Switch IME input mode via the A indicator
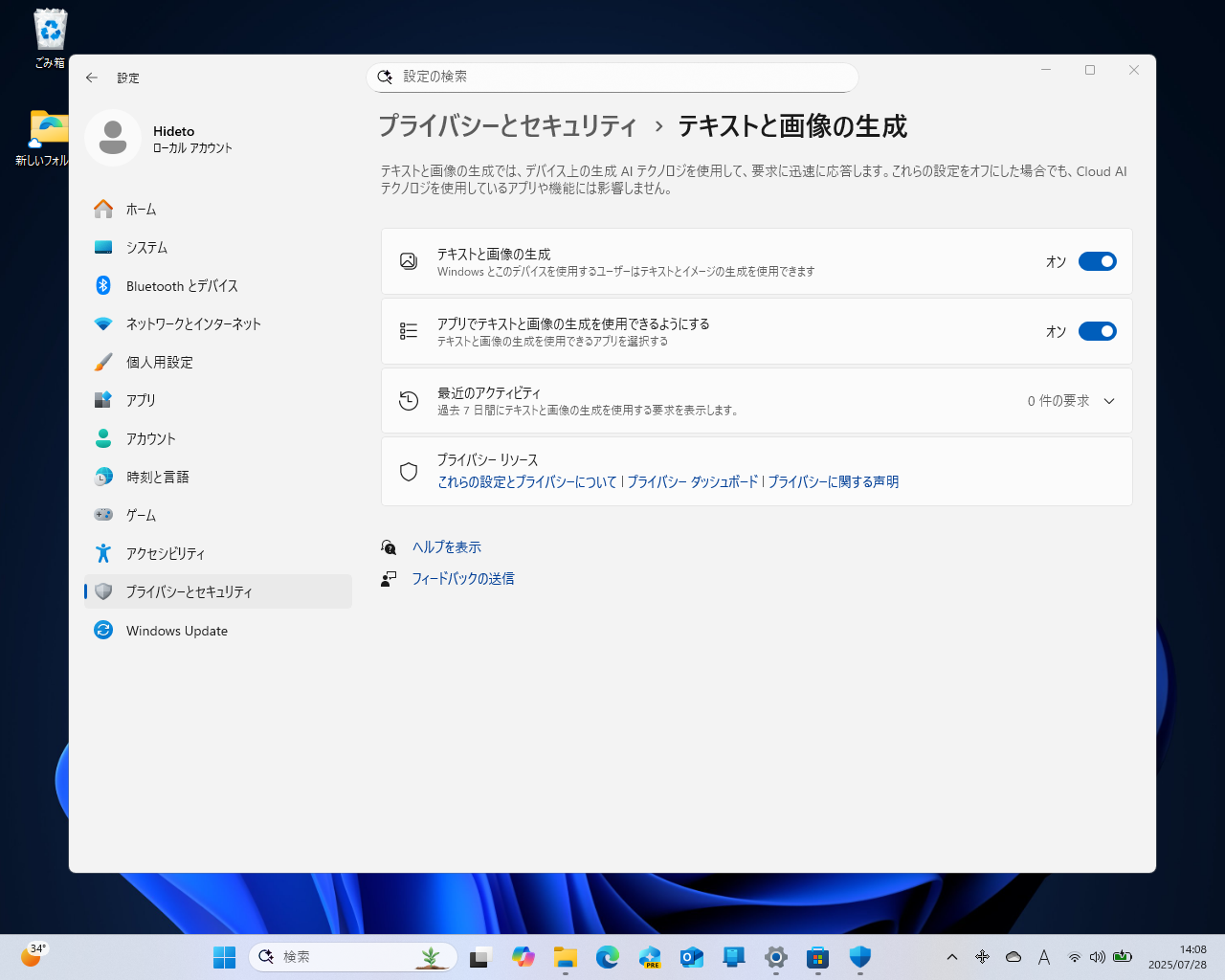The height and width of the screenshot is (980, 1225). [x=1044, y=956]
